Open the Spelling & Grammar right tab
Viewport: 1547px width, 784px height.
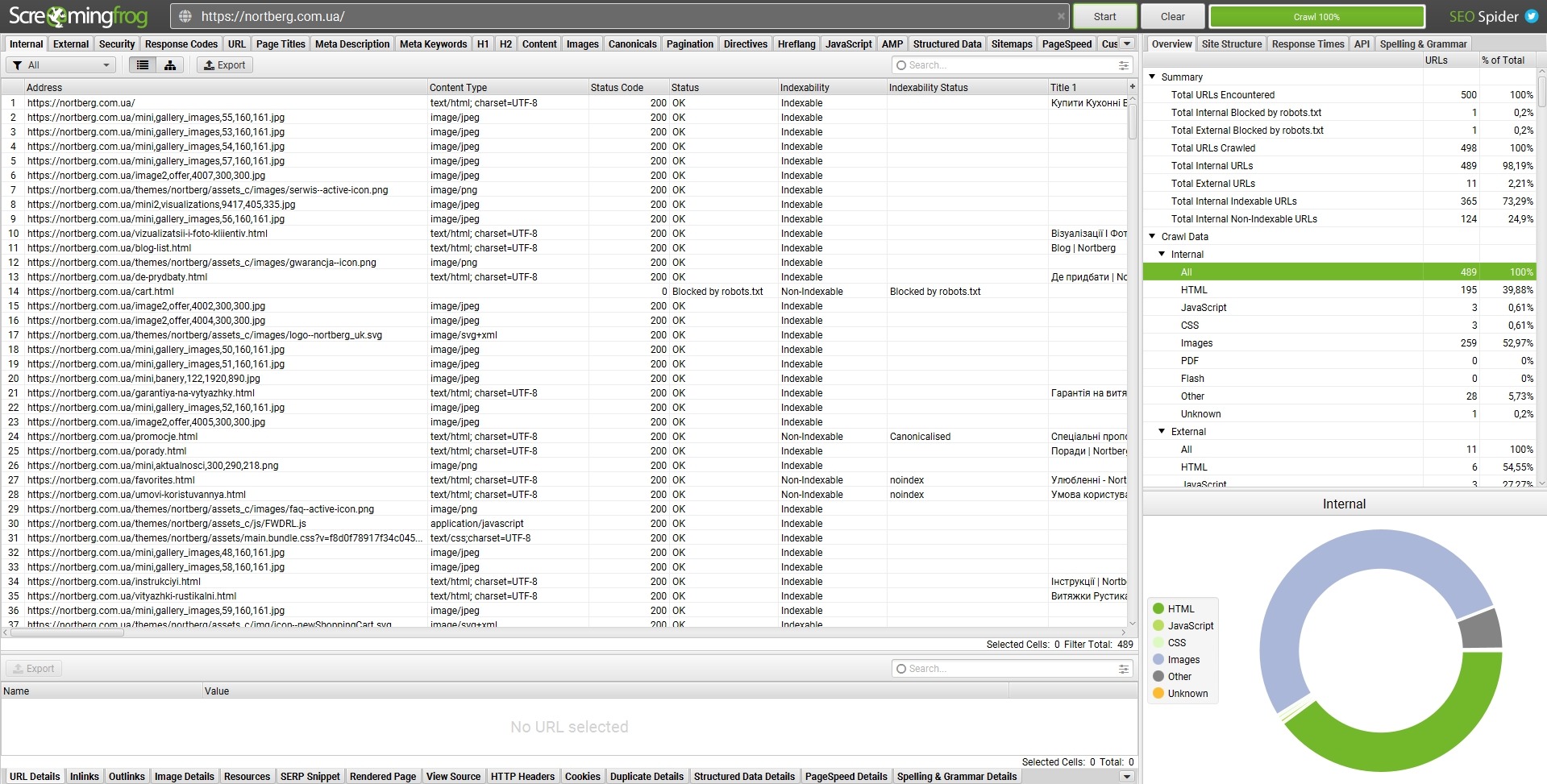tap(1423, 44)
